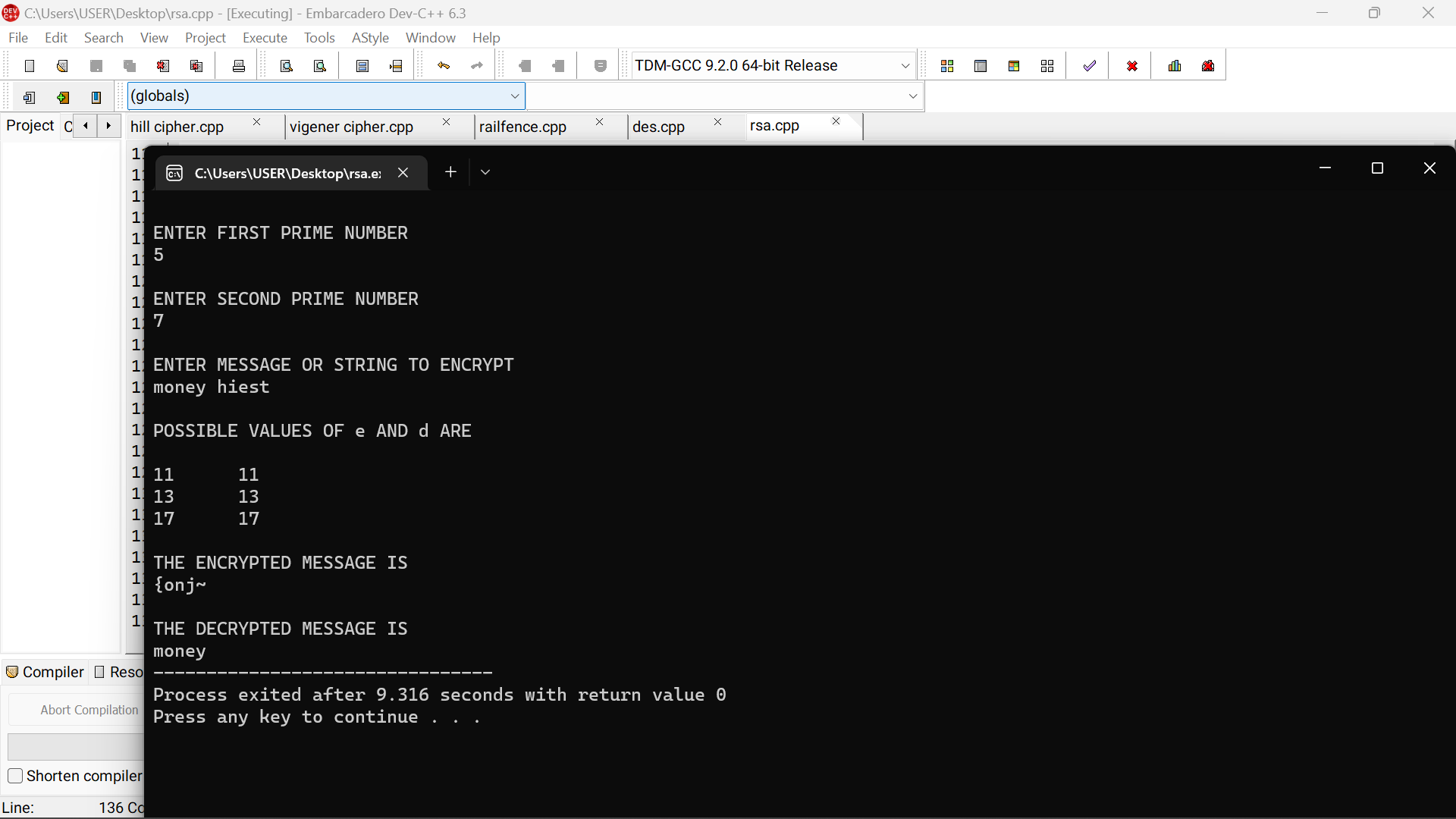Viewport: 1456px width, 819px height.
Task: Expand the (globals) class browser dropdown
Action: pyautogui.click(x=516, y=96)
